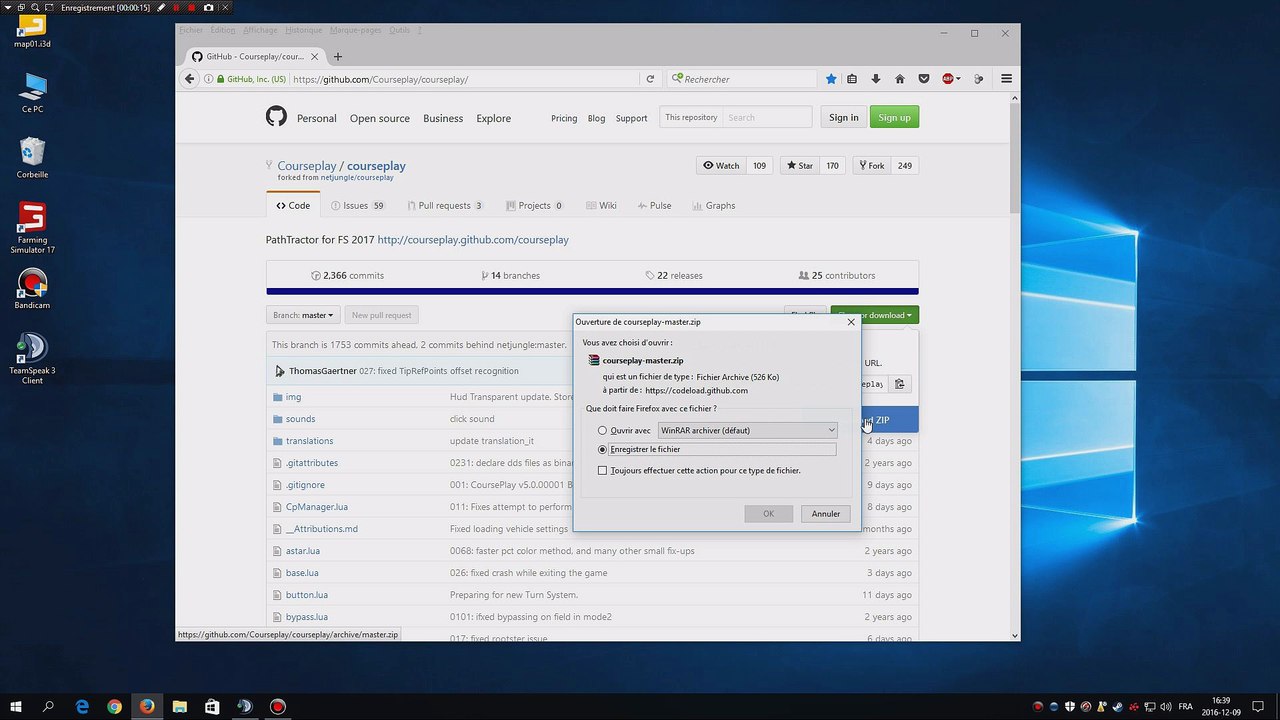View the 25 contributors
Screen dimensions: 1280x720
pos(837,275)
